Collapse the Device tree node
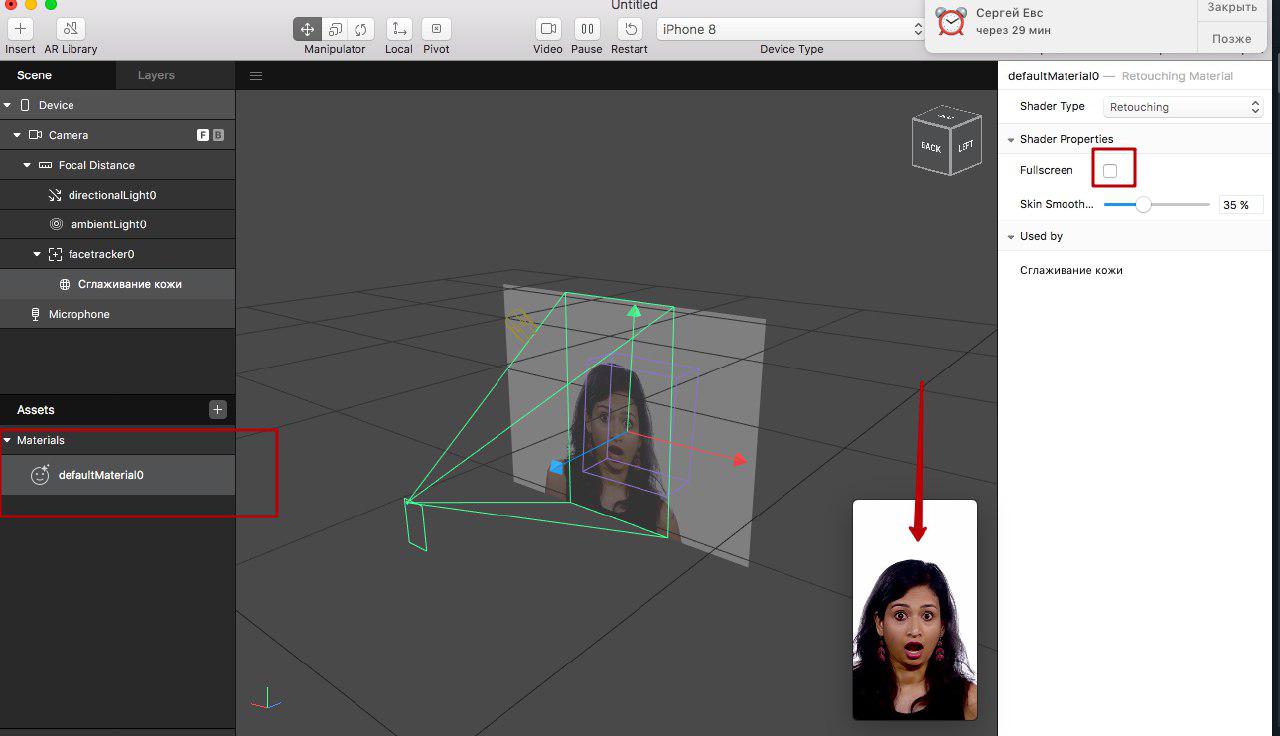The height and width of the screenshot is (736, 1280). 7,105
